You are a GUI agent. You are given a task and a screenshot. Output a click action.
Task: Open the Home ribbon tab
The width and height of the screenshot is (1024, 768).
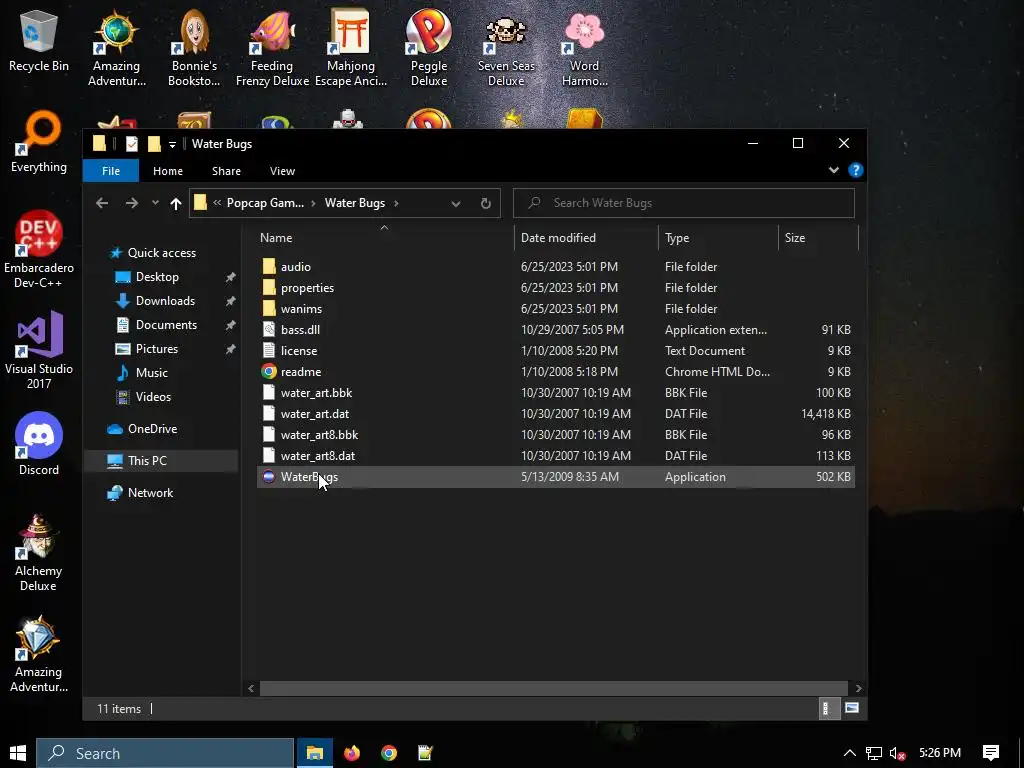pos(168,171)
